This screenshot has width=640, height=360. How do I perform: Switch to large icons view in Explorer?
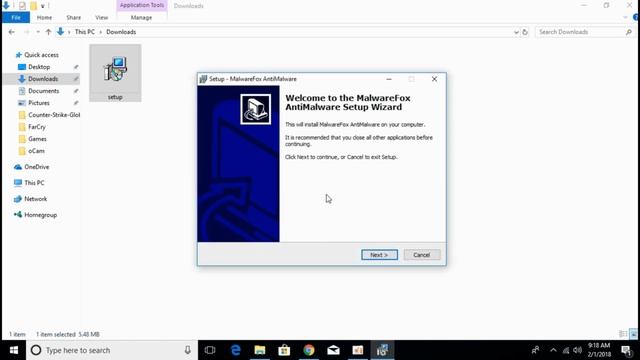click(633, 334)
